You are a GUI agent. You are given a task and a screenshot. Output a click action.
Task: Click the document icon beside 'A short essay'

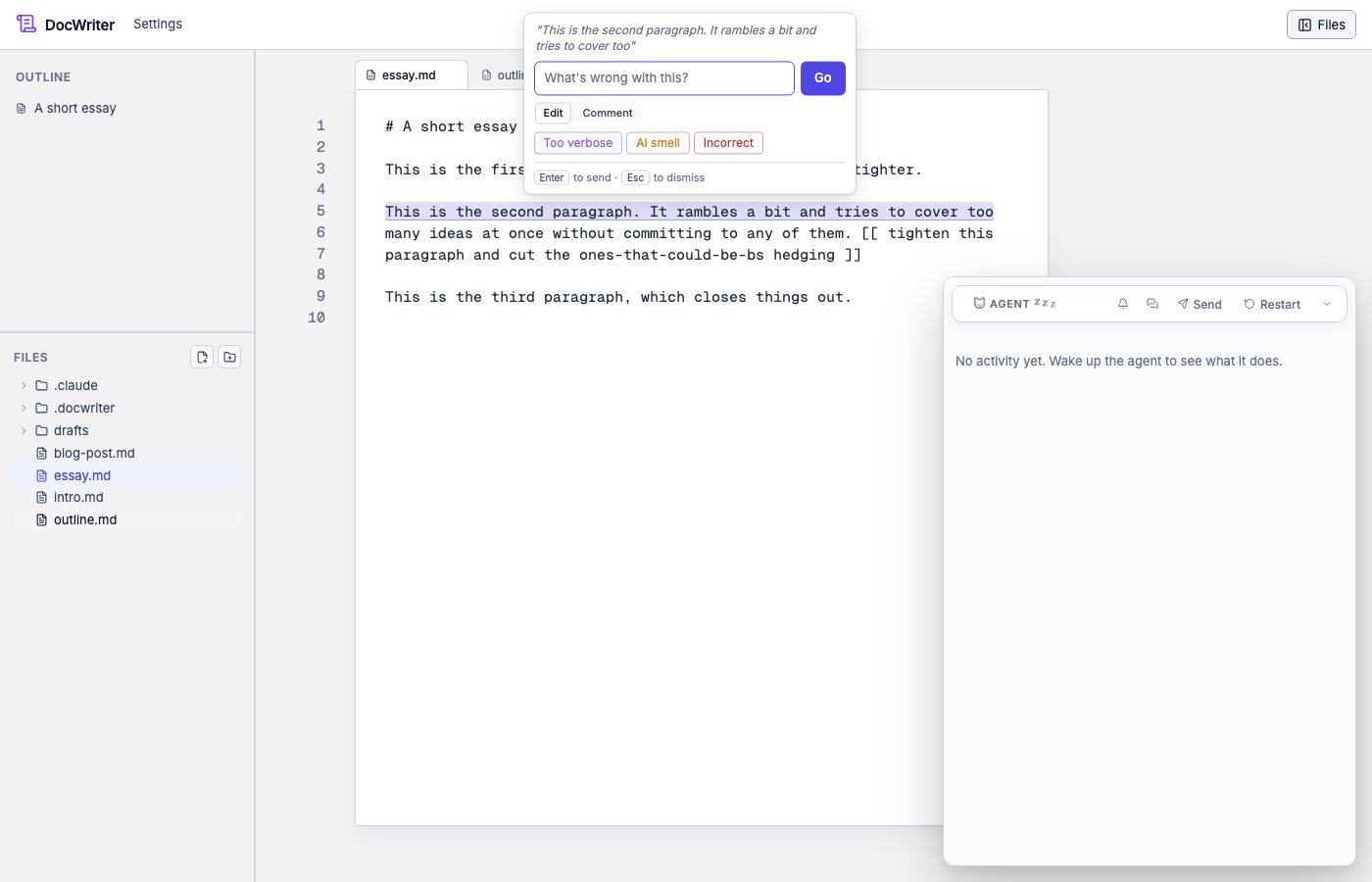(x=22, y=108)
